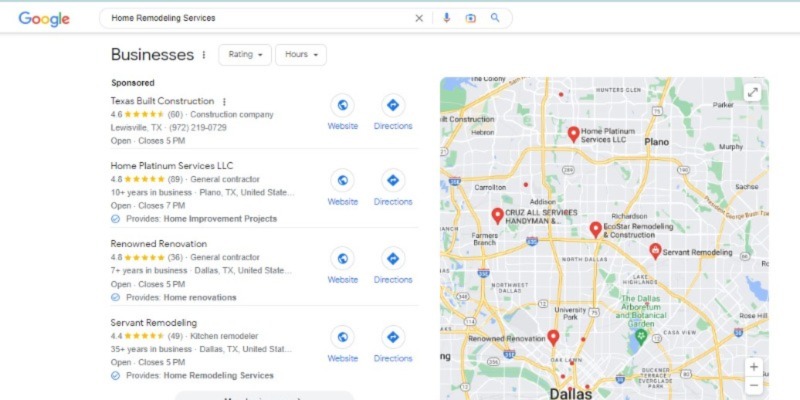Click 'Provides: Home Remodeling Services' text
This screenshot has height=400, width=800.
coord(200,376)
